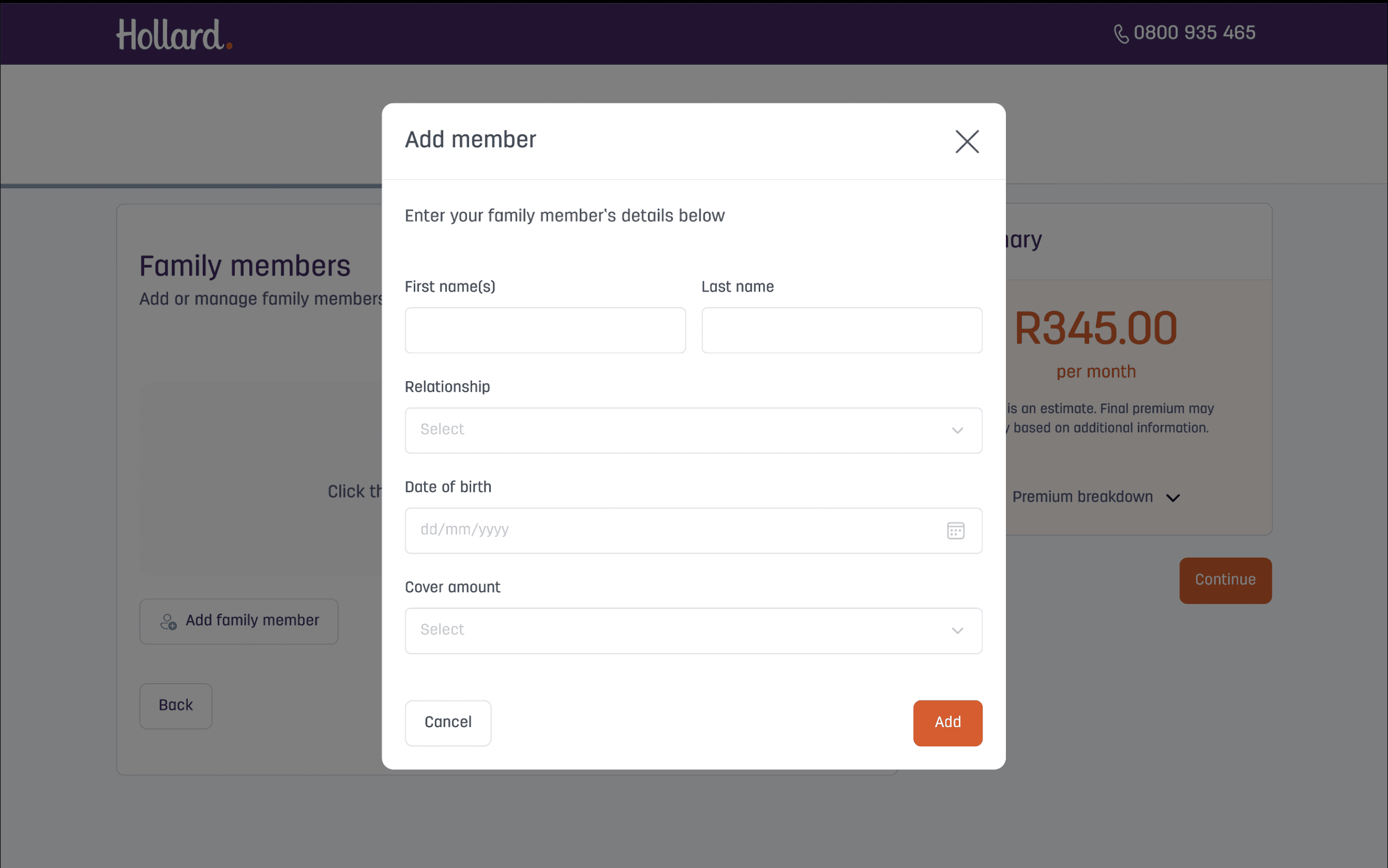
Task: Open the date of birth calendar picker
Action: click(x=955, y=530)
